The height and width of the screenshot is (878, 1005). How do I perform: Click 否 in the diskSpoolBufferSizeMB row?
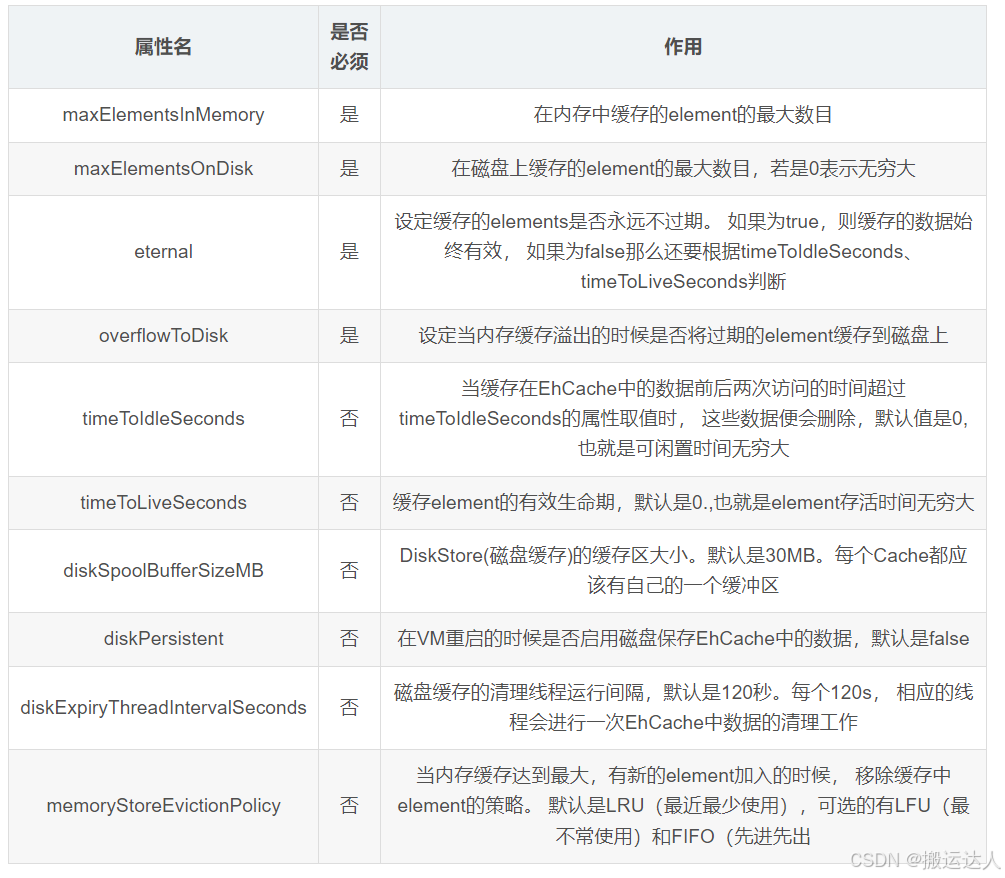click(349, 570)
